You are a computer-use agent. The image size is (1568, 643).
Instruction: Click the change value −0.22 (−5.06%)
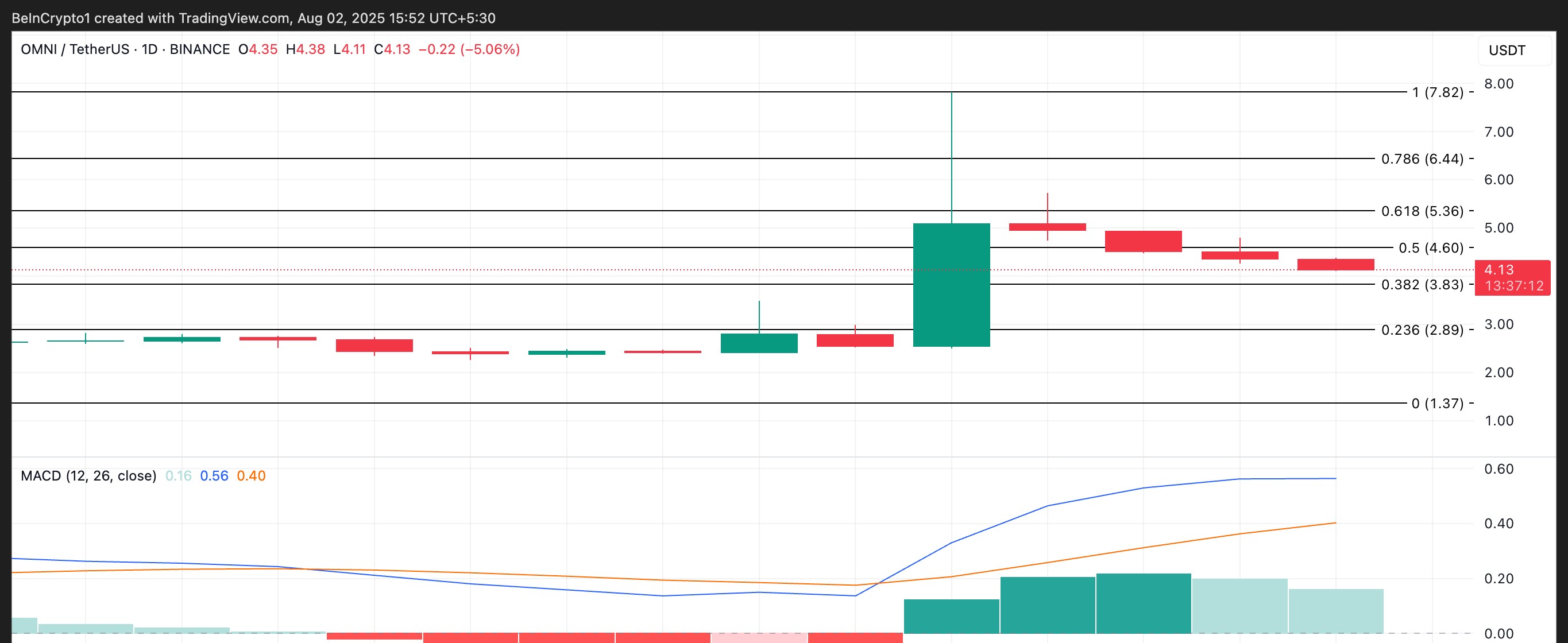[x=469, y=49]
